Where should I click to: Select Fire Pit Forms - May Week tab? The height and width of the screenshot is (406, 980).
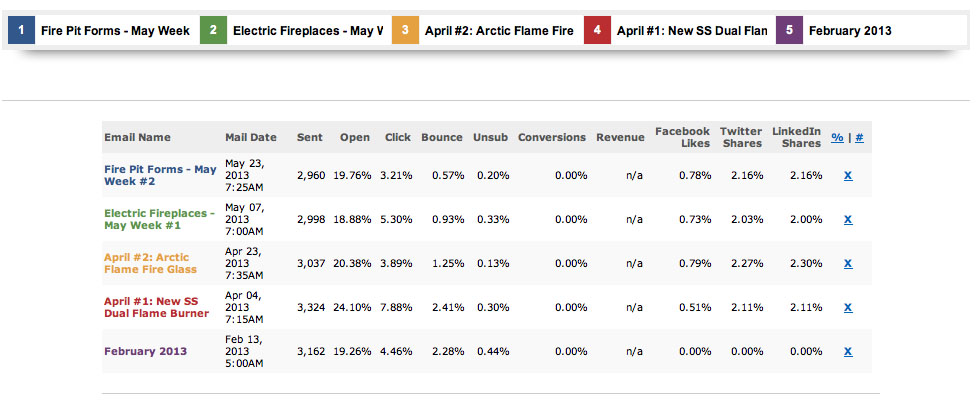click(115, 30)
